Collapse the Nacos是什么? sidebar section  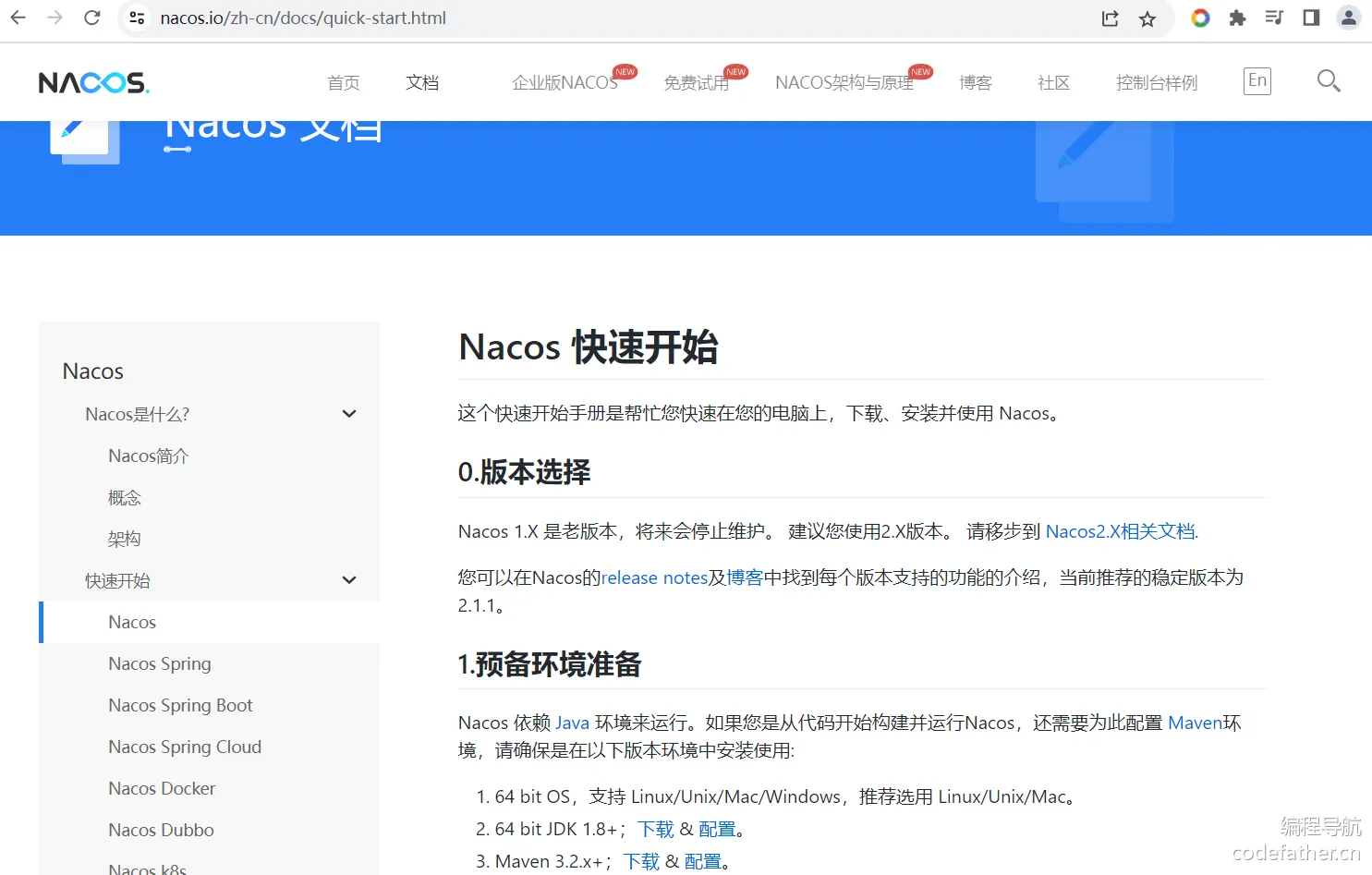click(x=349, y=414)
